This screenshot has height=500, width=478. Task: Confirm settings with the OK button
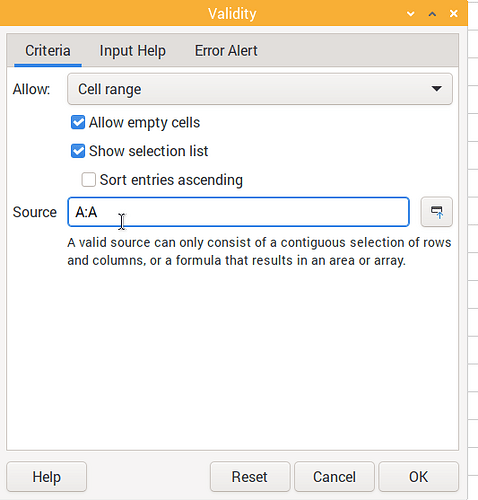[418, 477]
